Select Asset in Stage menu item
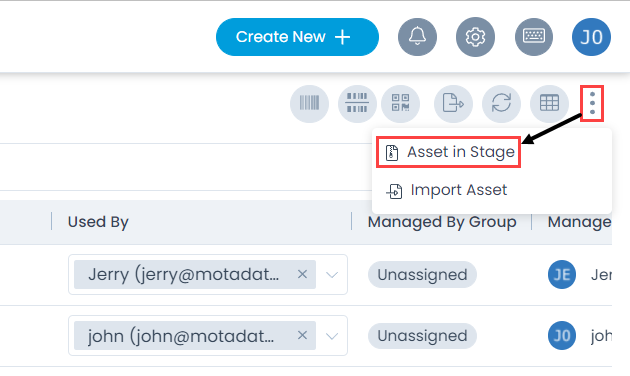Screen dimensions: 630x376 tap(449, 152)
